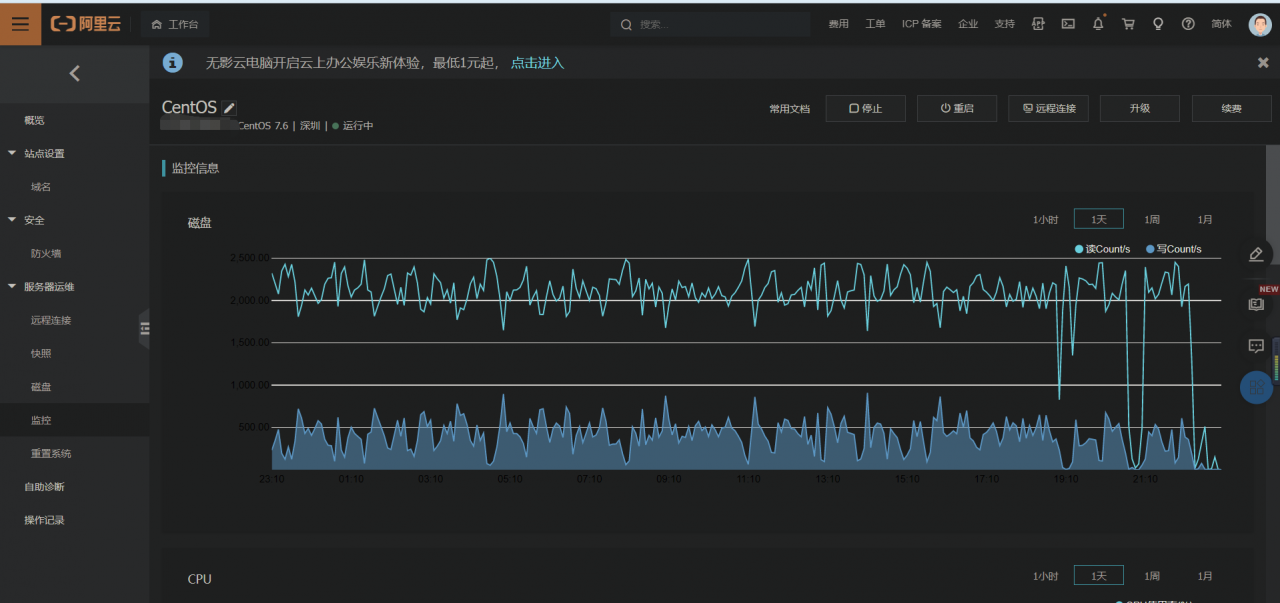Follow the 点击进入 link in banner
1280x603 pixels.
pos(537,63)
